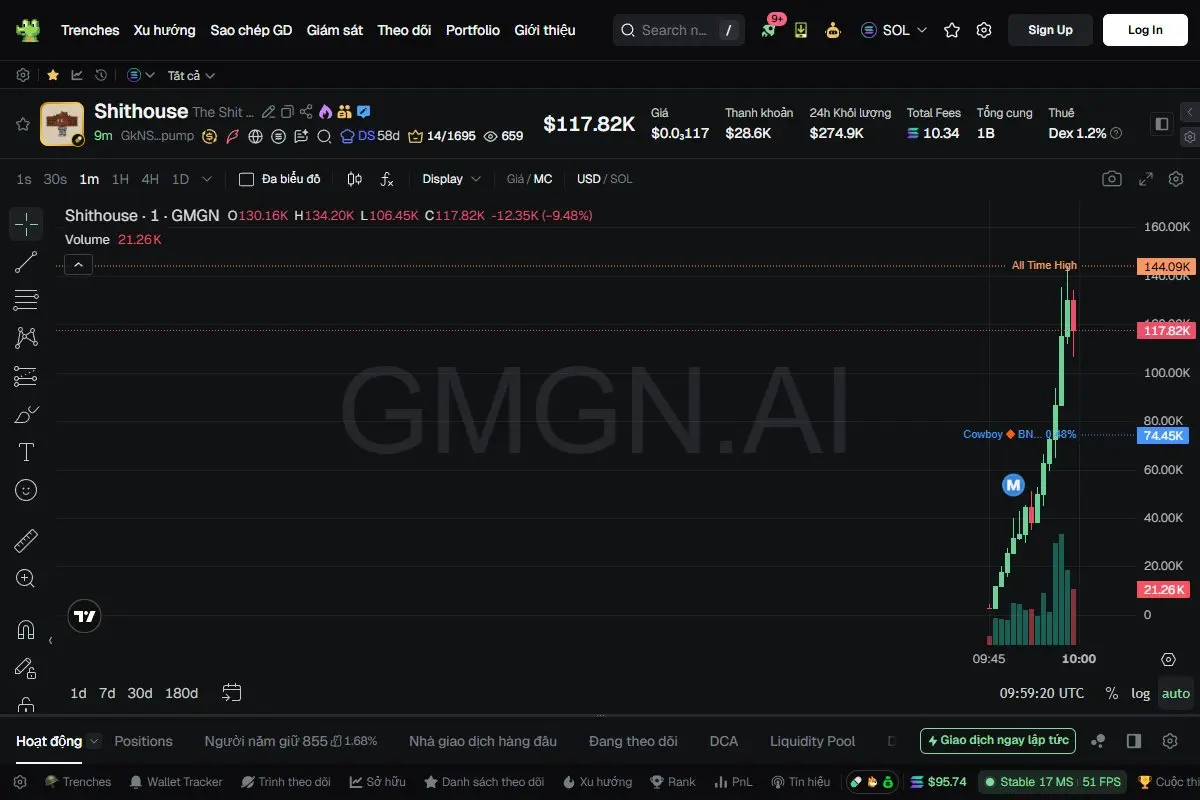The width and height of the screenshot is (1200, 800).
Task: Select the patterns drawing tool
Action: [x=26, y=338]
